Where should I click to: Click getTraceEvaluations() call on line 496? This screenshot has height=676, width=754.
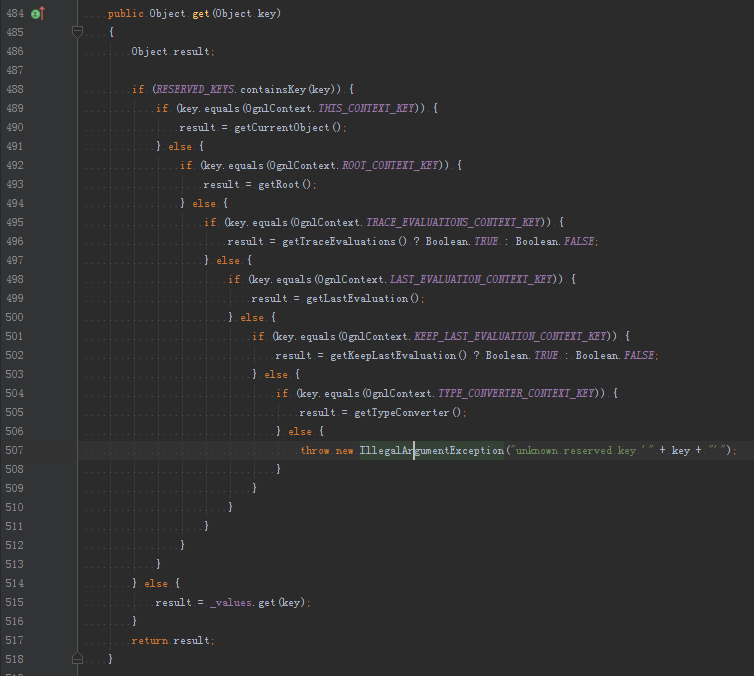point(345,241)
